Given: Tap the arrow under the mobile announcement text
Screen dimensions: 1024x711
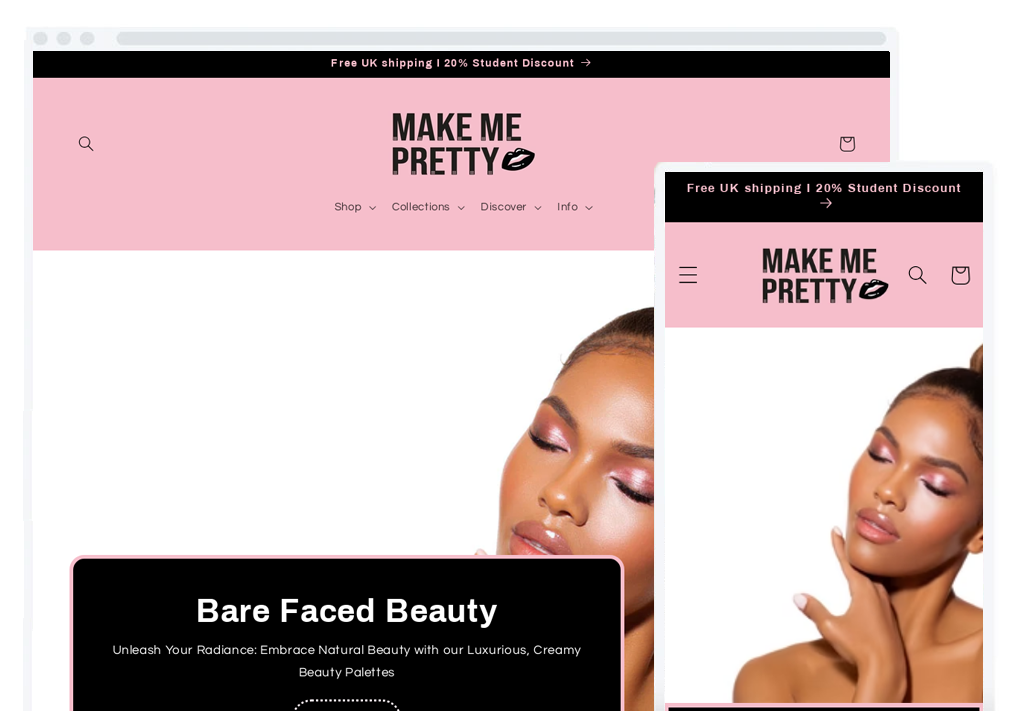Looking at the screenshot, I should [x=825, y=204].
